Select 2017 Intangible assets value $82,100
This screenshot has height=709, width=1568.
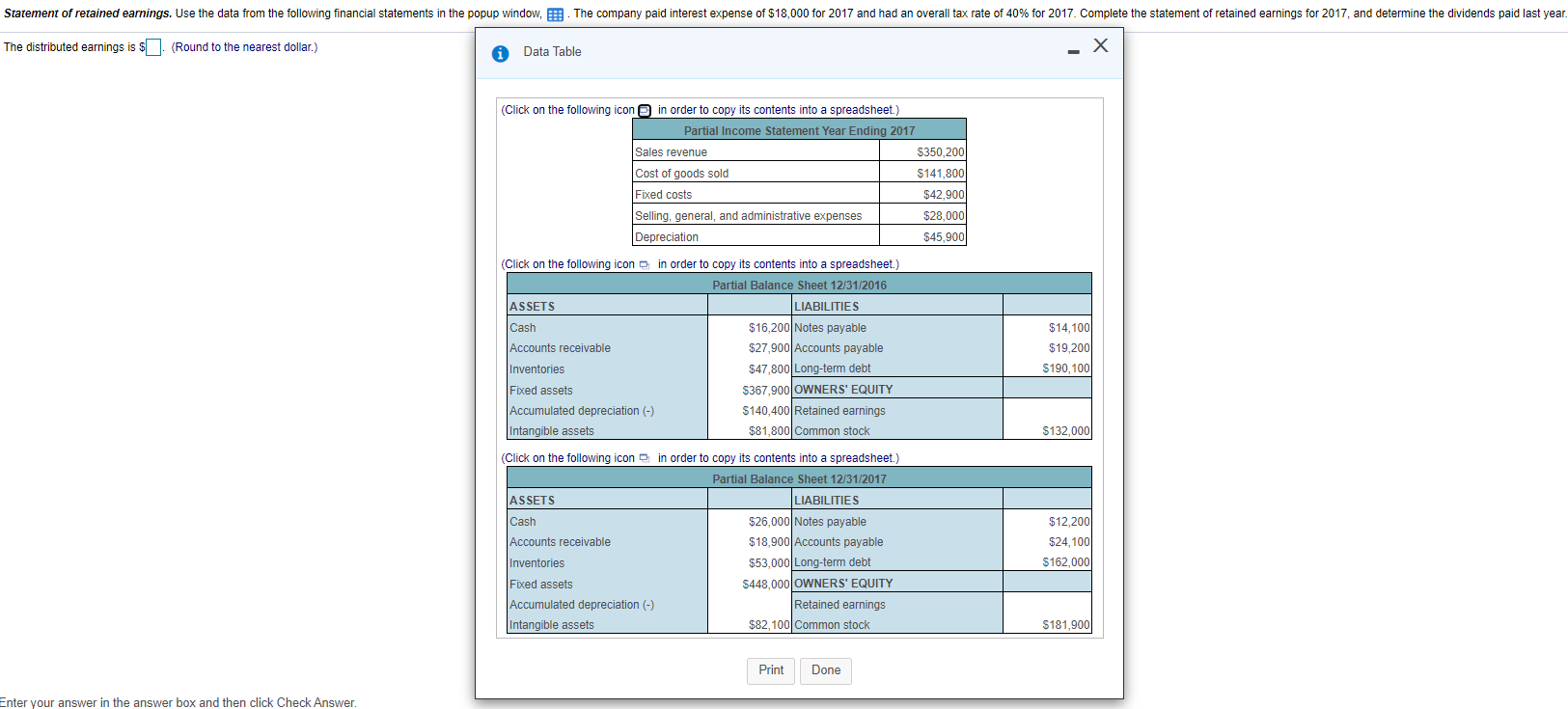769,625
